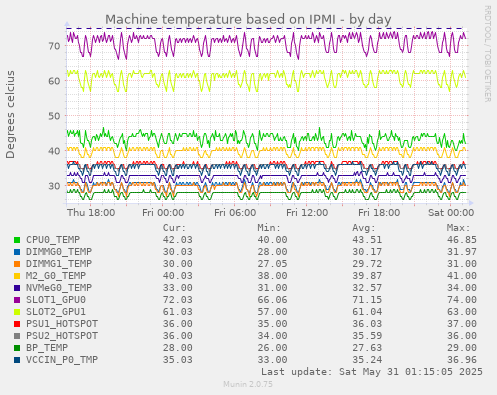The height and width of the screenshot is (395, 497).
Task: Click SLOT2_GPU1 average value 61.04
Action: 367,312
